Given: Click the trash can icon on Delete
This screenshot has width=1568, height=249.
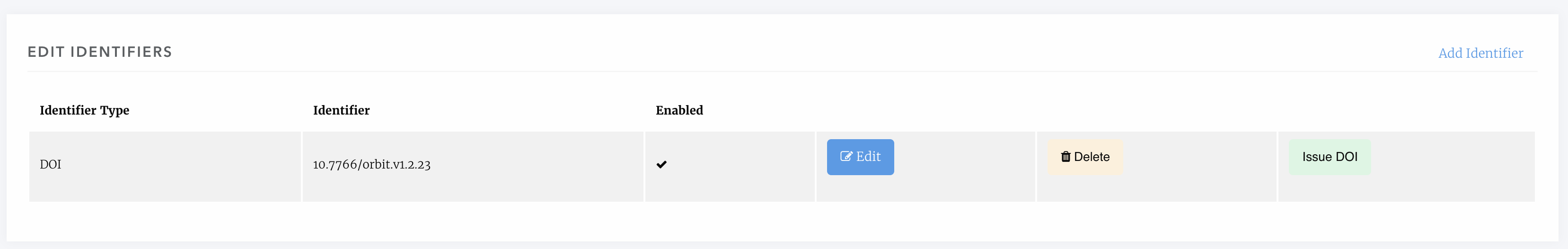Looking at the screenshot, I should tap(1065, 157).
